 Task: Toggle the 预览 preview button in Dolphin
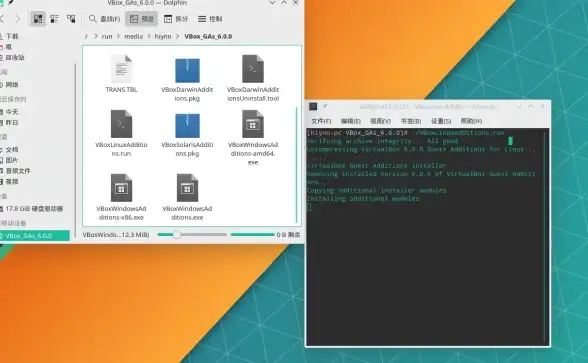pyautogui.click(x=141, y=19)
